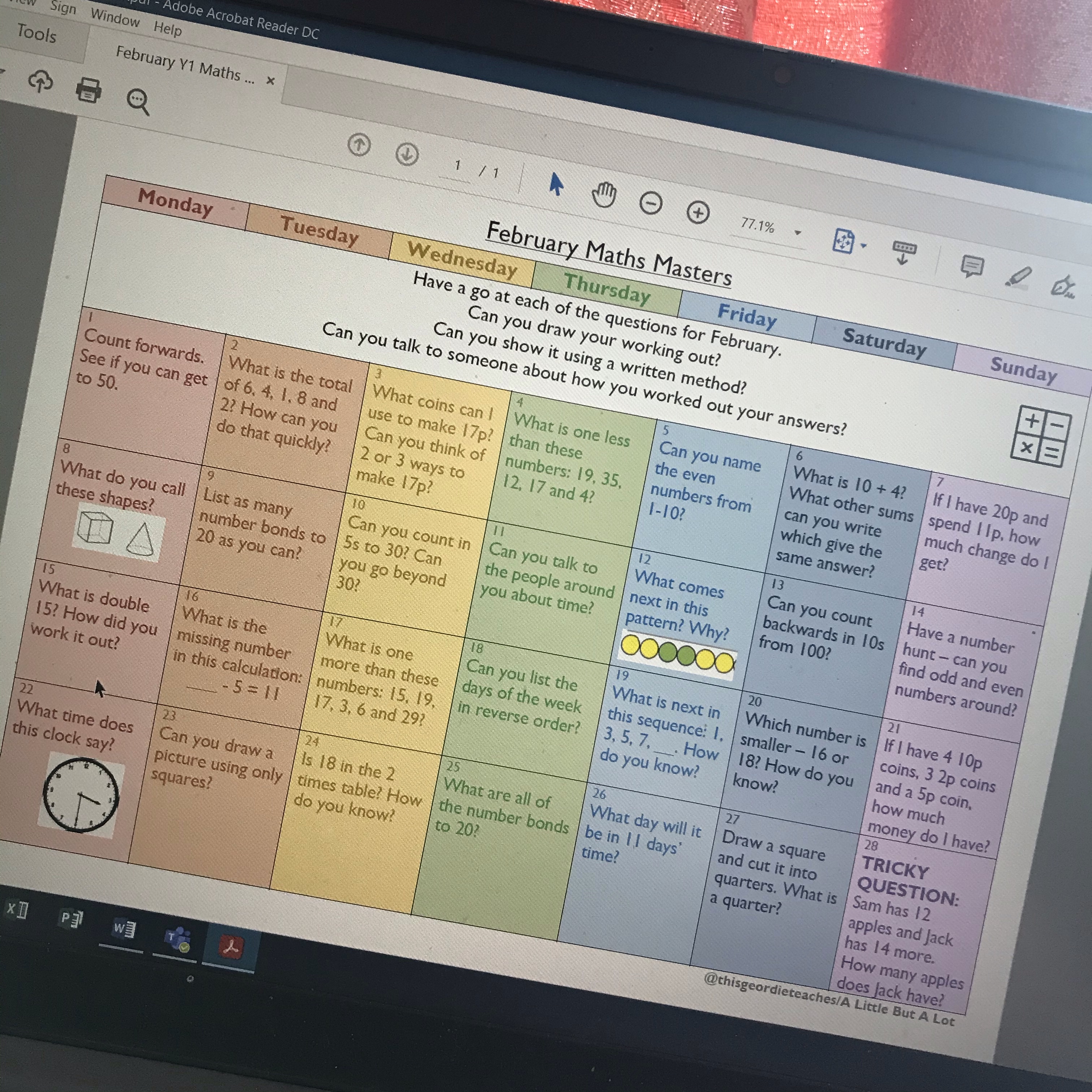Select the Highlight text pen tool
The image size is (1092, 1092).
[x=1018, y=277]
